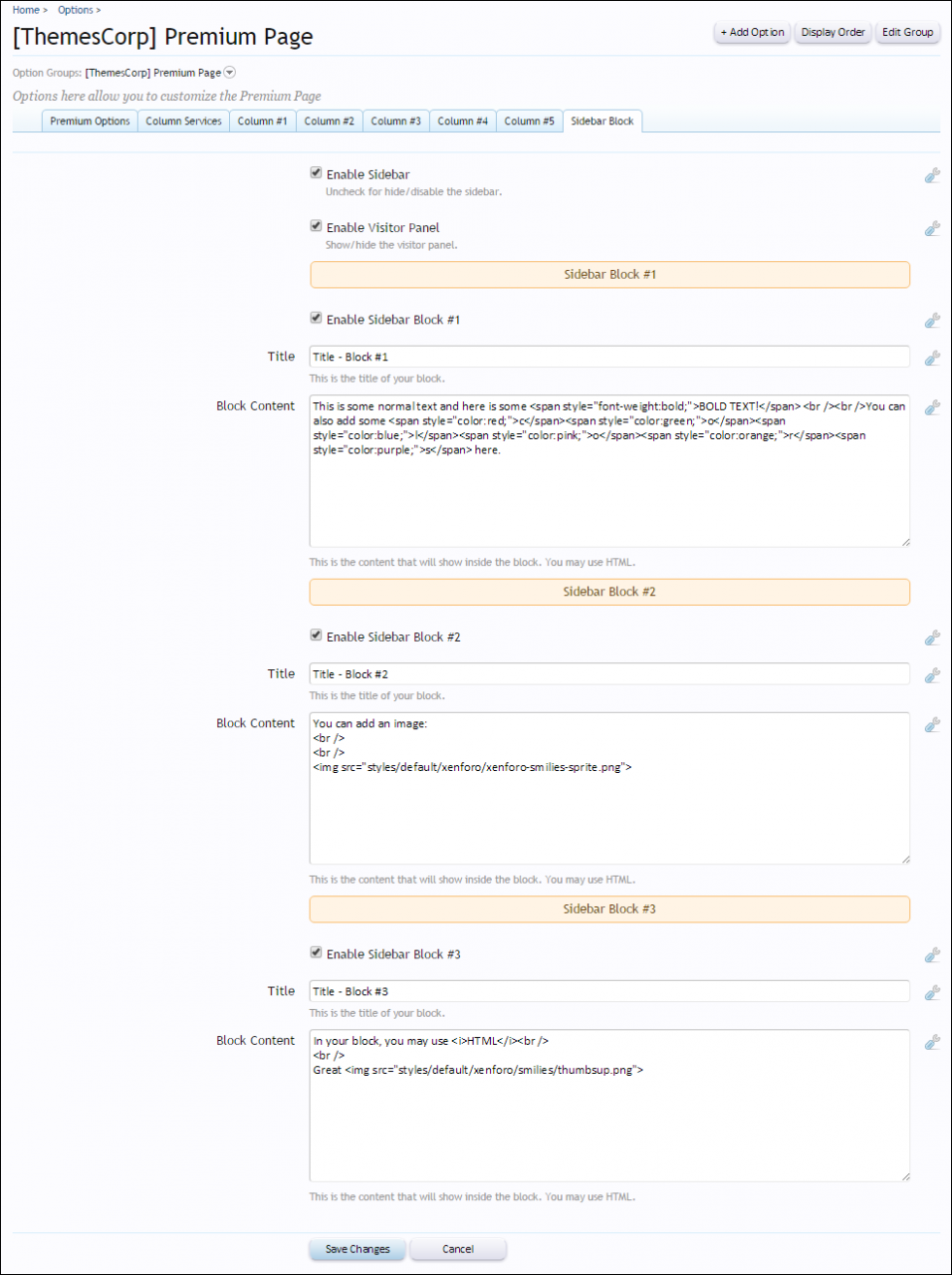Click edit icon for Block #2 content textarea
The image size is (952, 1275).
pyautogui.click(x=932, y=725)
